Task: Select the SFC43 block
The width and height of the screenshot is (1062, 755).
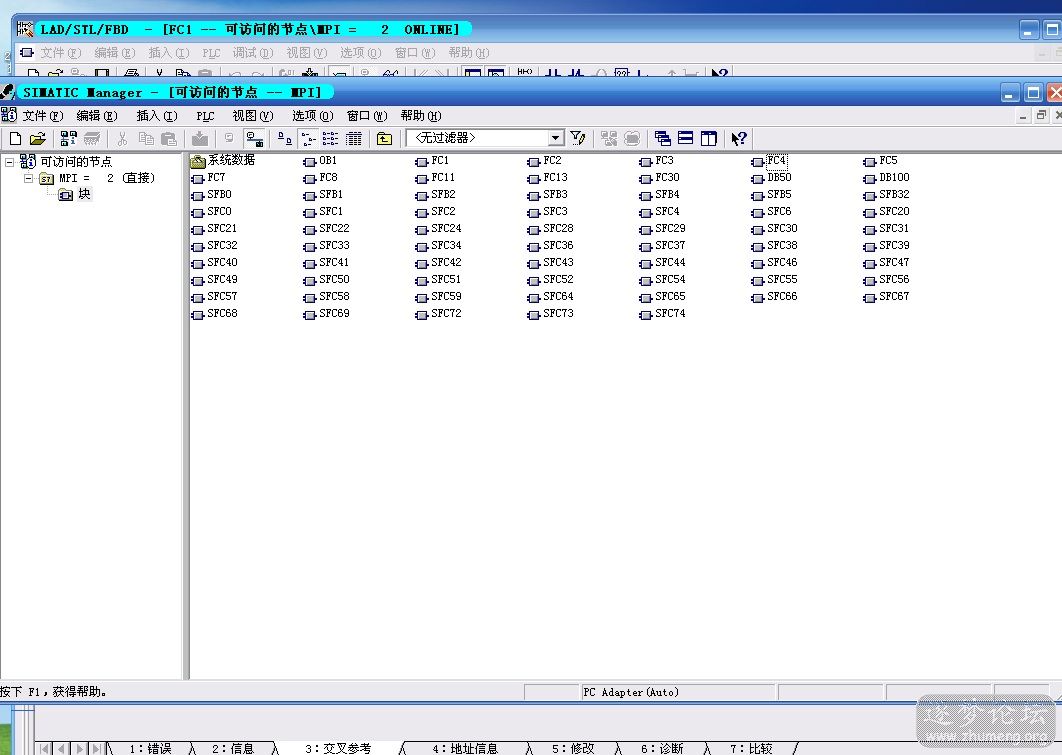Action: [551, 262]
